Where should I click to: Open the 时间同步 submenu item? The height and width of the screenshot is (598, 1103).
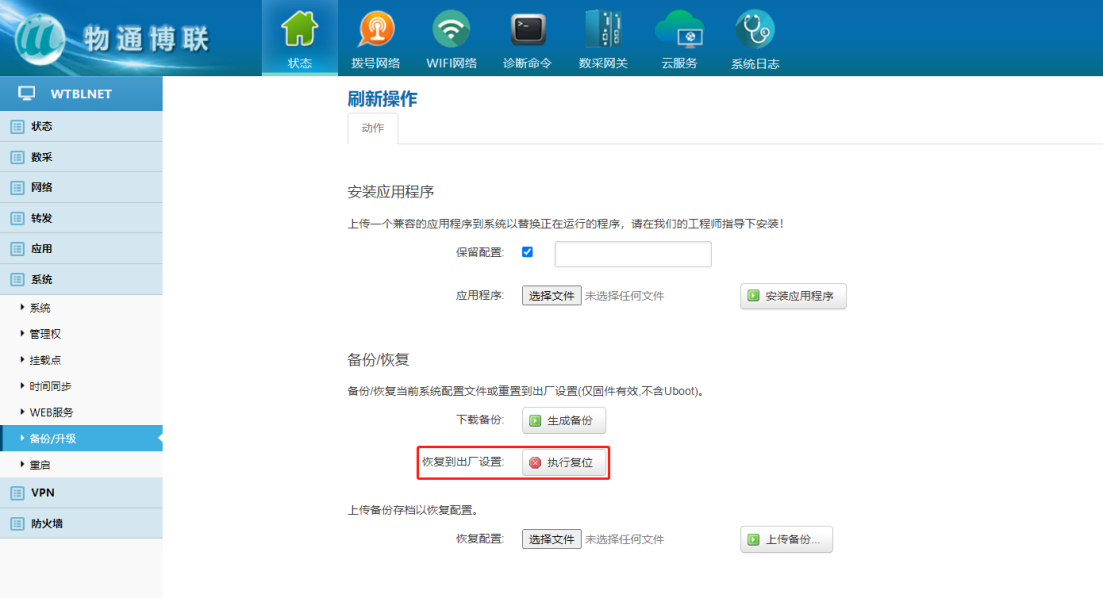tap(50, 386)
